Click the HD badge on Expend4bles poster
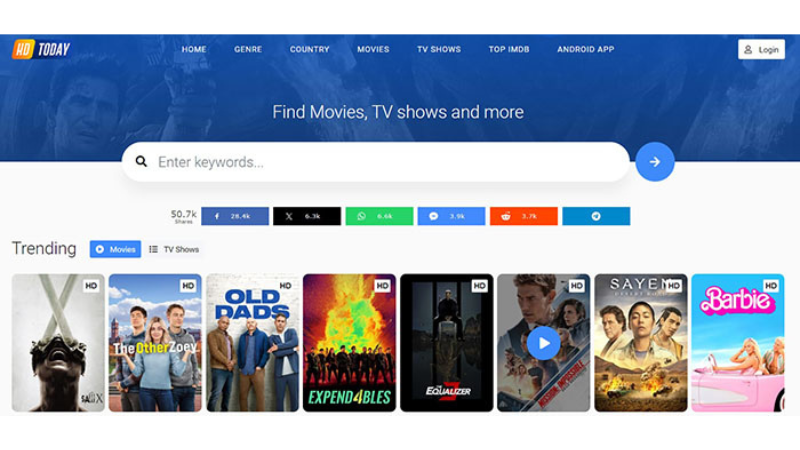This screenshot has height=450, width=800. pos(382,286)
